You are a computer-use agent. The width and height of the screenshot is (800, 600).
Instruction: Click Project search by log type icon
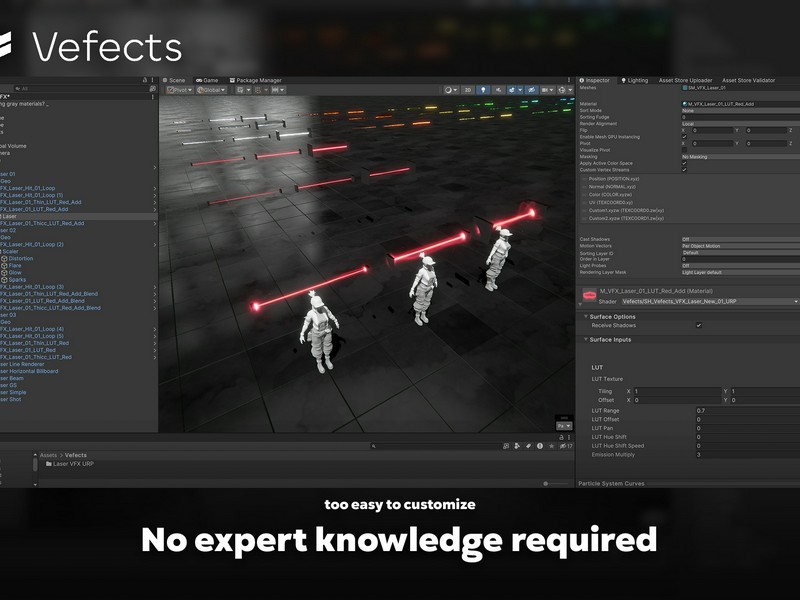(540, 446)
